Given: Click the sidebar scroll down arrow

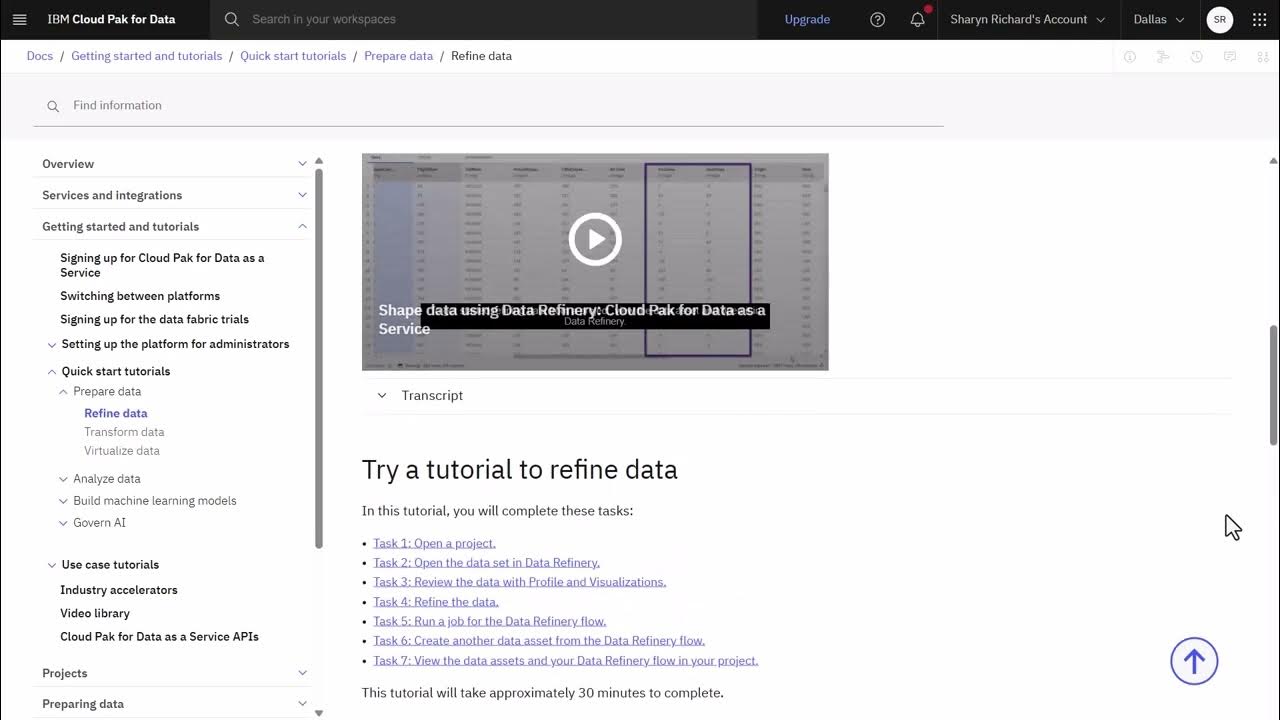Looking at the screenshot, I should click(x=319, y=713).
